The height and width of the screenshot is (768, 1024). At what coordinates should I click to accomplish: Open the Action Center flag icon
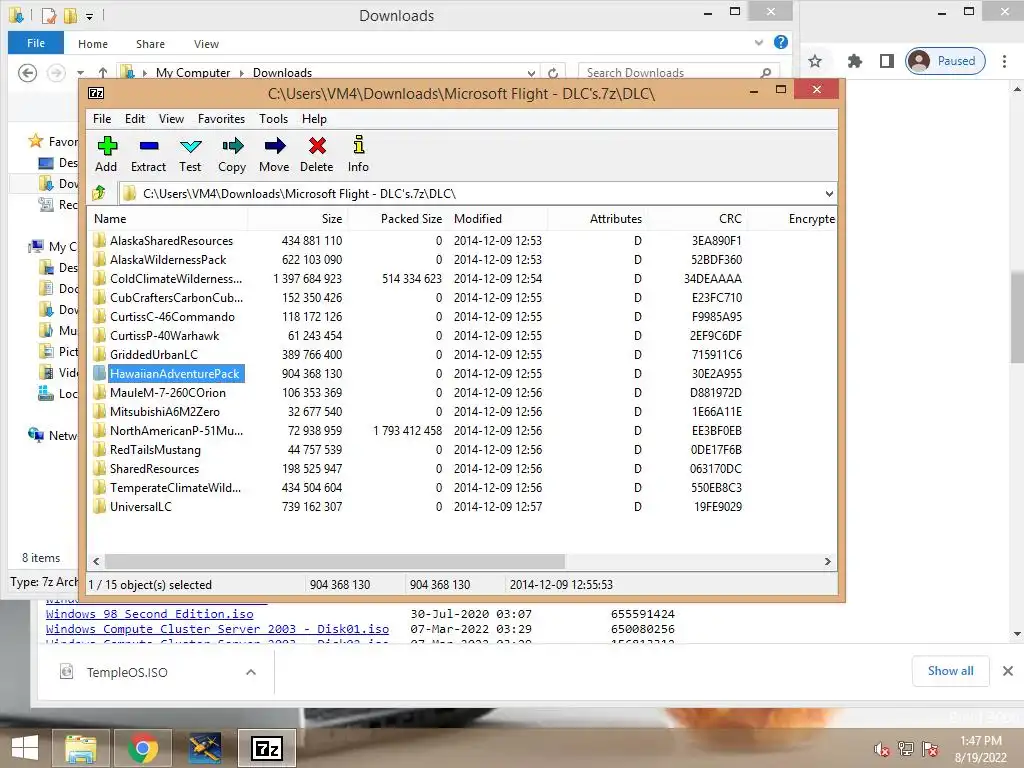[x=930, y=749]
